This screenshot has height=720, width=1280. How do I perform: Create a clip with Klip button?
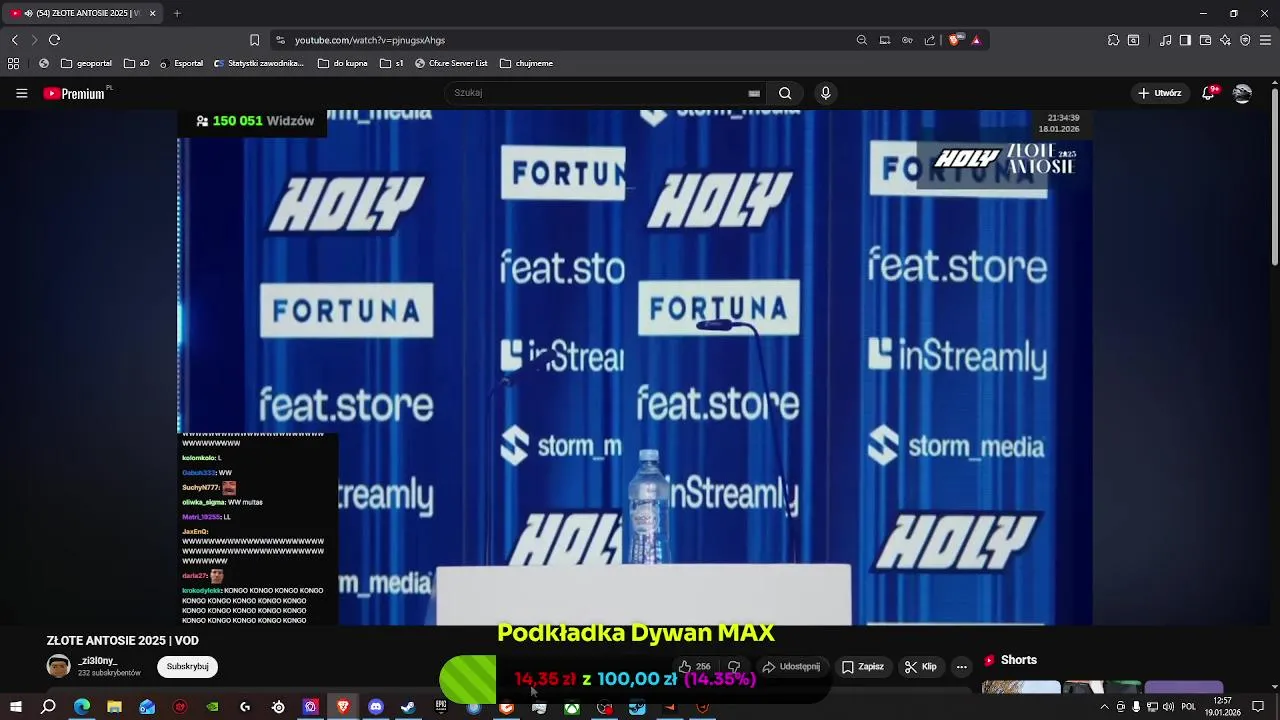pos(920,667)
